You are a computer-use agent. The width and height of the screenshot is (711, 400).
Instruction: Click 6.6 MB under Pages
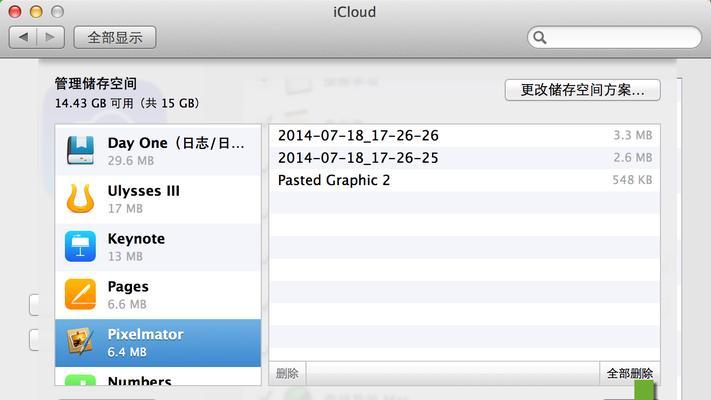[x=127, y=304]
